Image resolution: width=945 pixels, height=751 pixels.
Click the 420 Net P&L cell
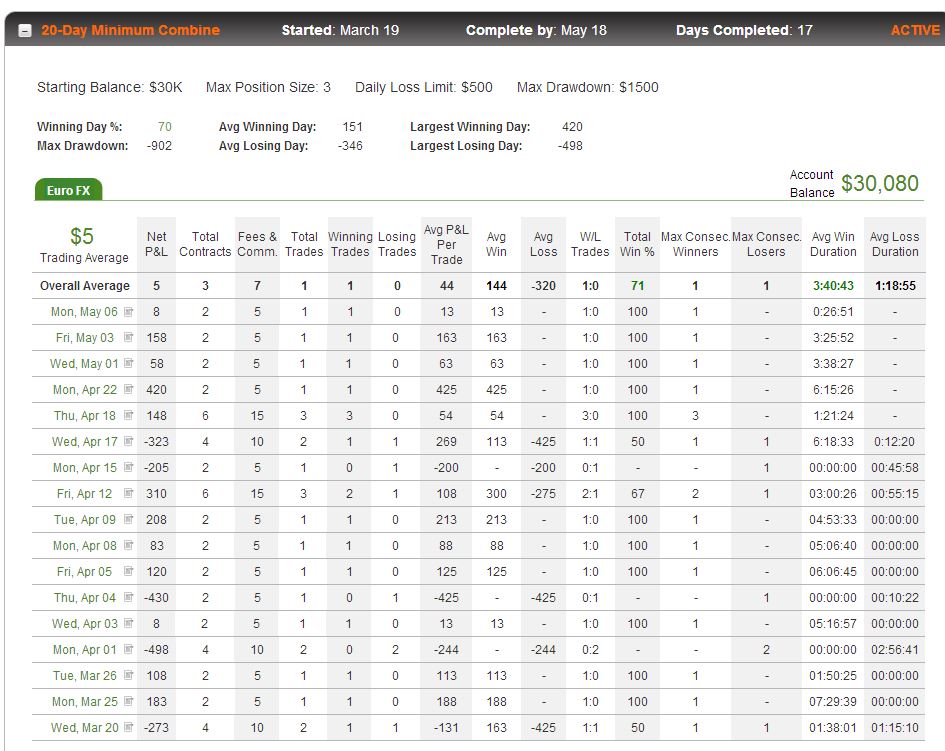coord(156,390)
